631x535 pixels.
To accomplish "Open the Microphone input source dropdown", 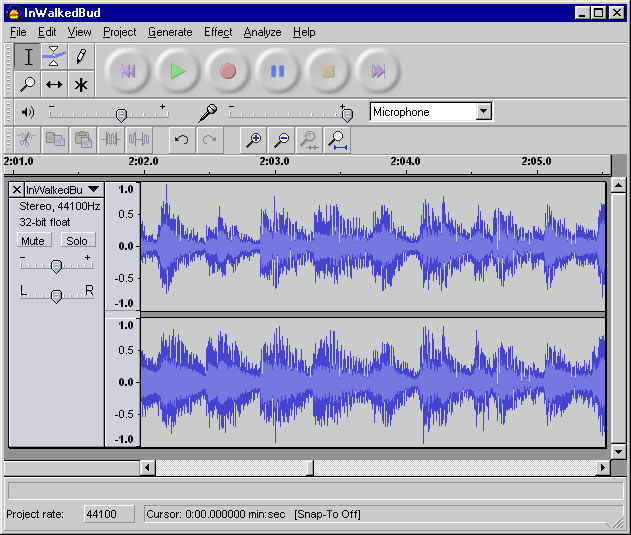I will [484, 112].
